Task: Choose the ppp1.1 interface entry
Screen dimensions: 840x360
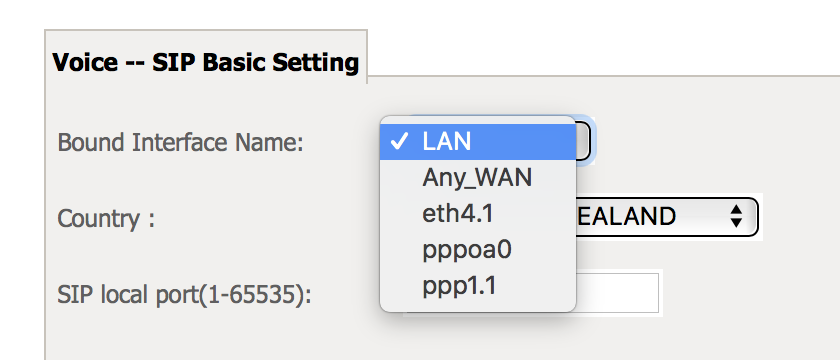Action: coord(478,286)
